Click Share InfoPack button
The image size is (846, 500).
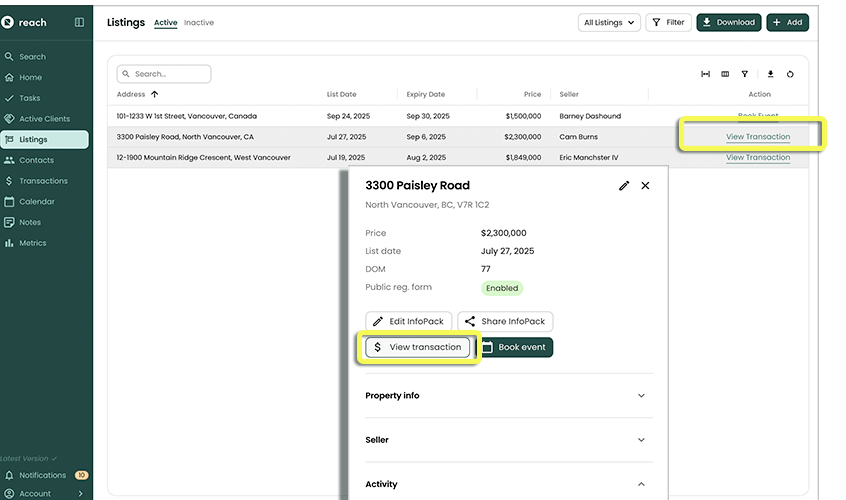pyautogui.click(x=505, y=322)
